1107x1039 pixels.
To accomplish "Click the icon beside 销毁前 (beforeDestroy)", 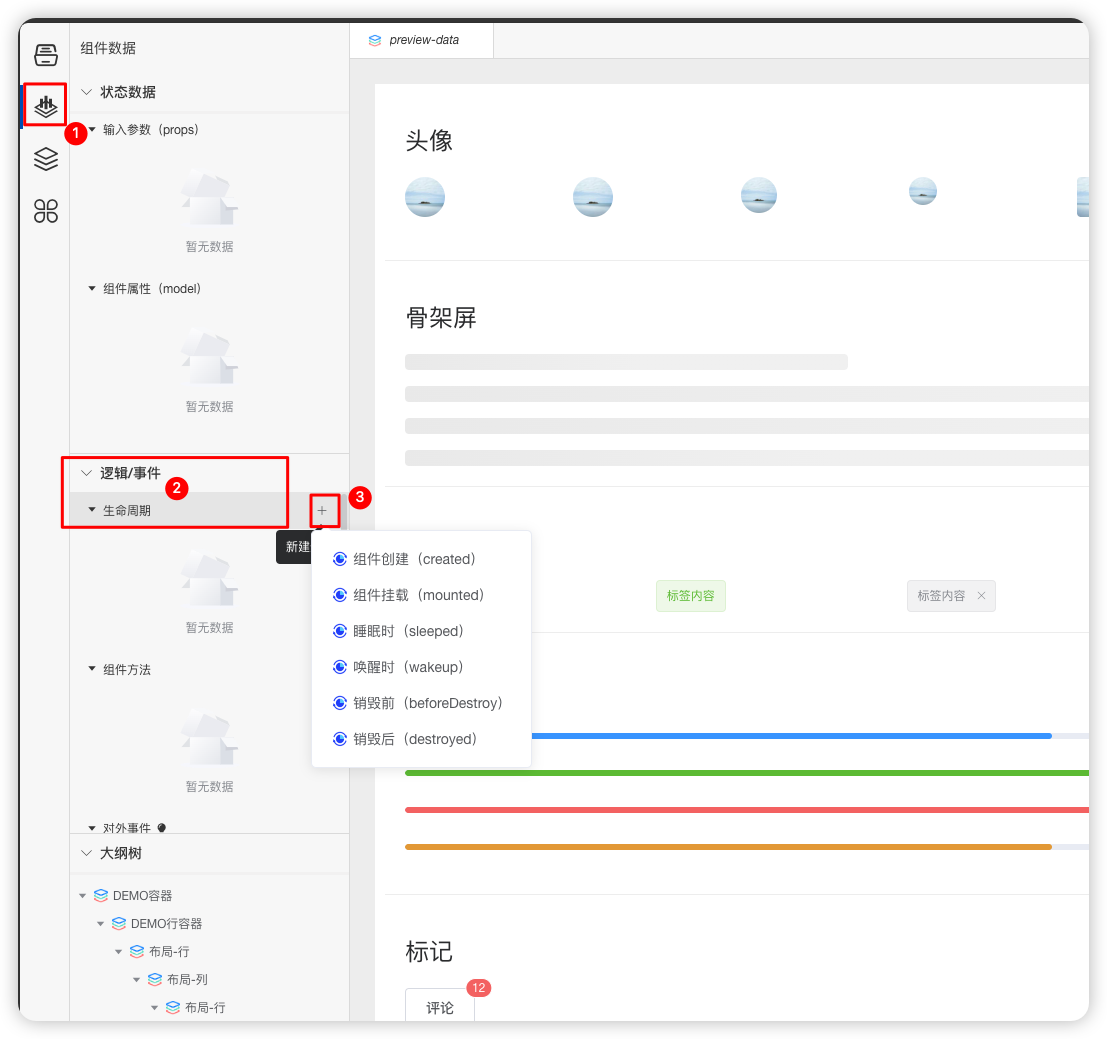I will coord(340,703).
